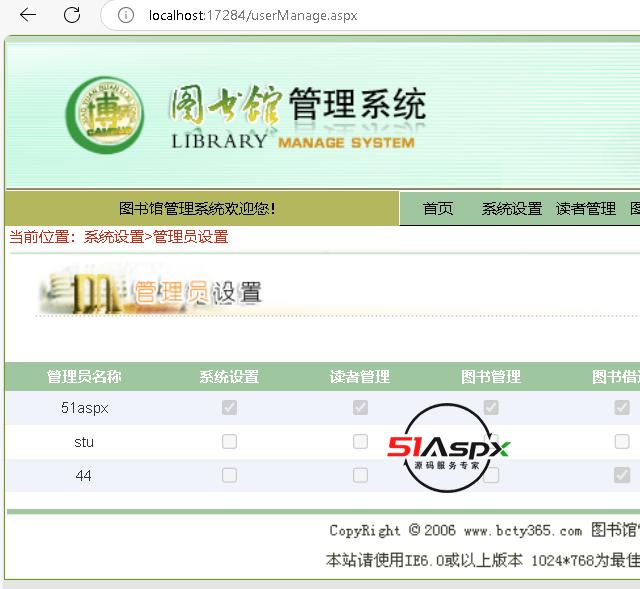Click the breadcrumb 系统设置>管理员设置

[156, 237]
